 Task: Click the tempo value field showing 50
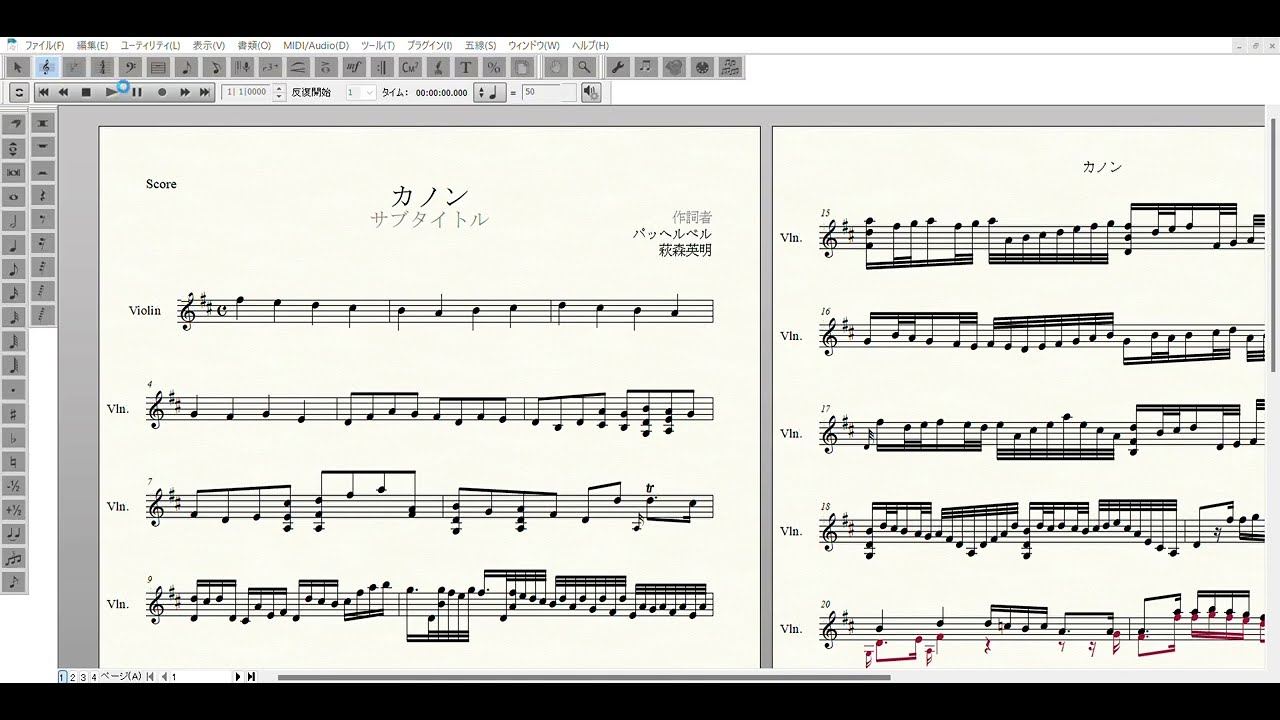point(548,92)
